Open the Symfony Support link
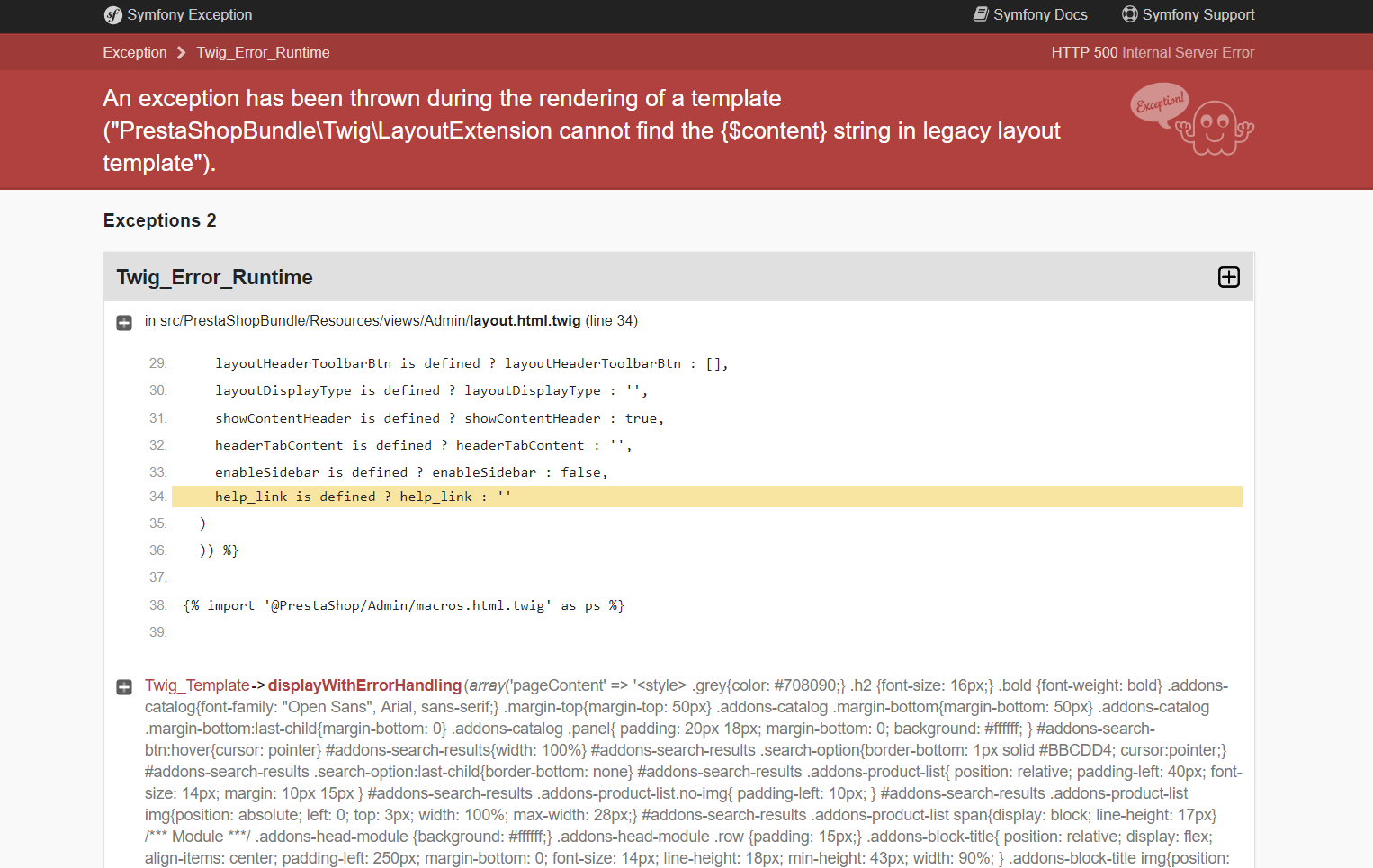Image resolution: width=1373 pixels, height=868 pixels. point(1188,14)
